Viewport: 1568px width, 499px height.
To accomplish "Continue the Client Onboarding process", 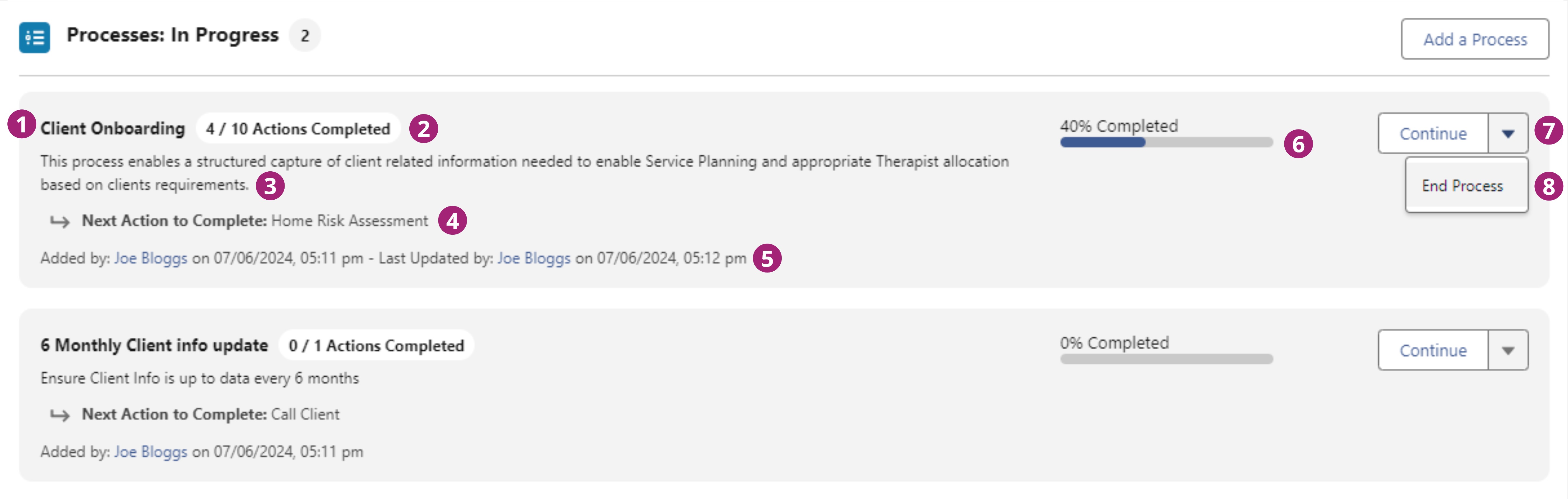I will click(x=1433, y=133).
